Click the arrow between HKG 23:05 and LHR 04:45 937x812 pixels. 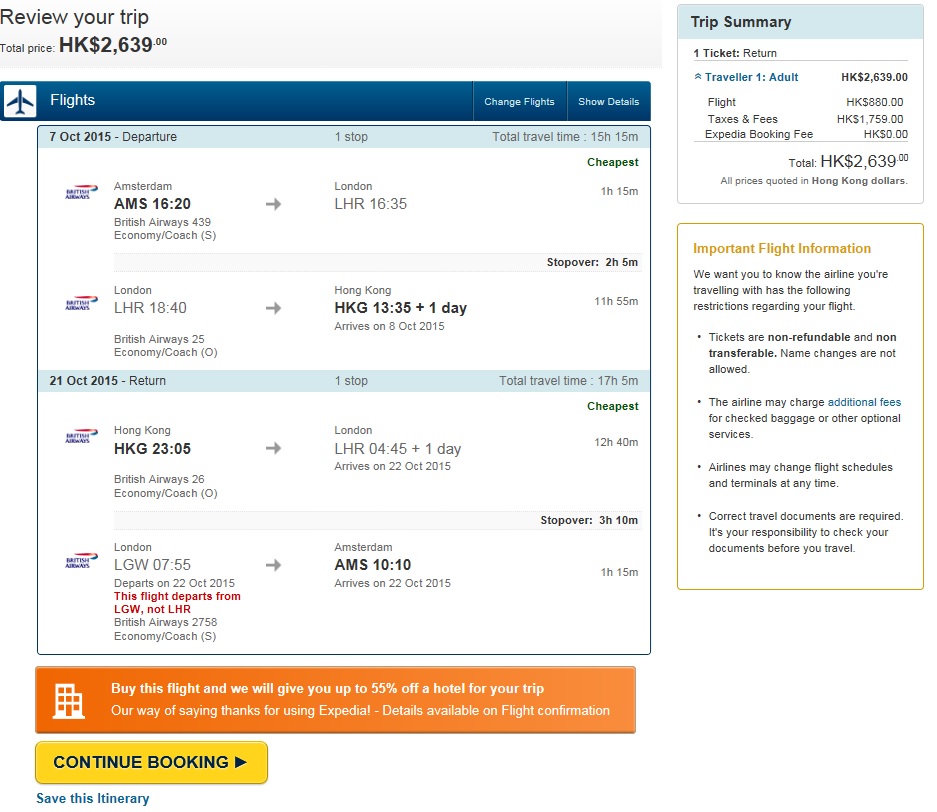pyautogui.click(x=273, y=448)
